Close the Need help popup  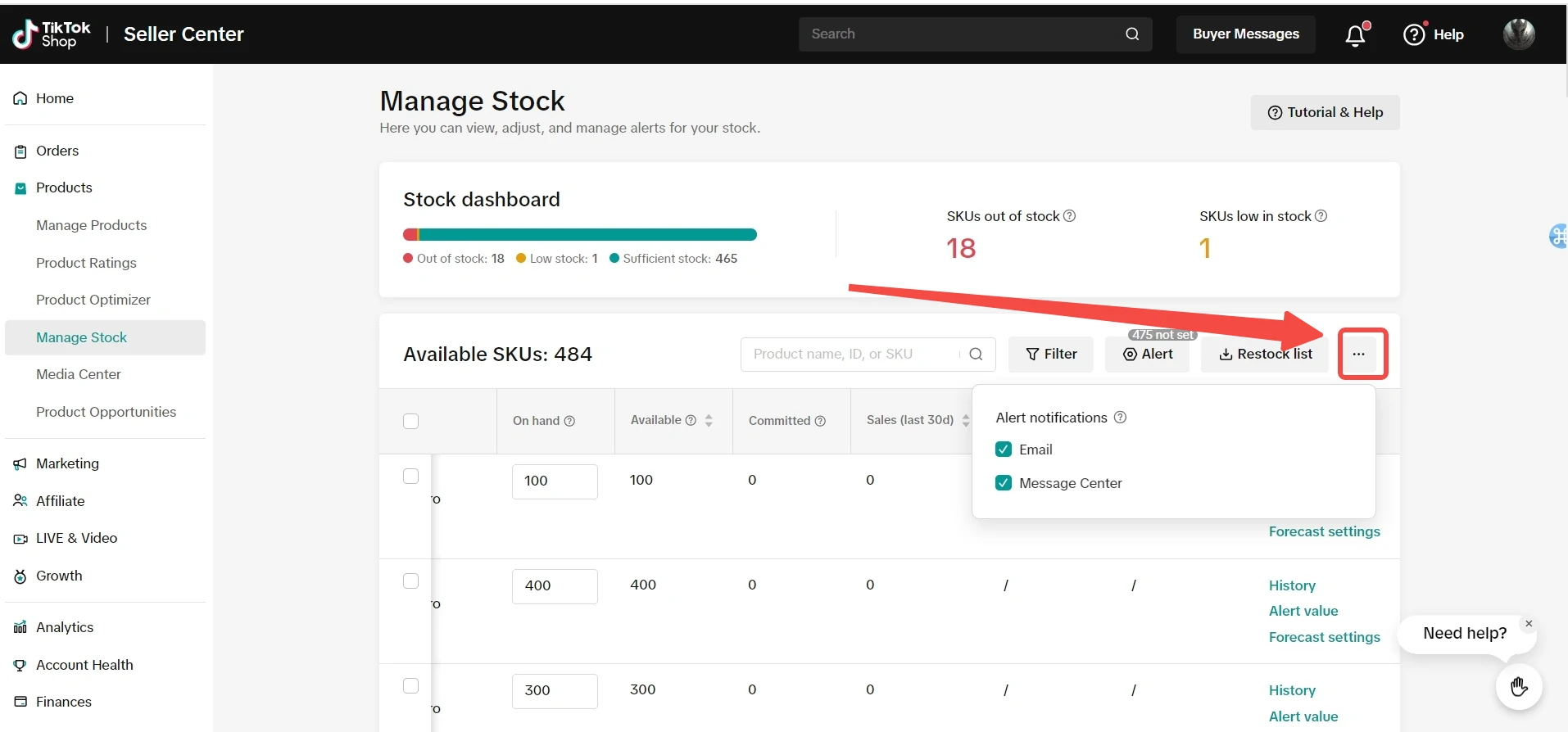pyautogui.click(x=1528, y=624)
